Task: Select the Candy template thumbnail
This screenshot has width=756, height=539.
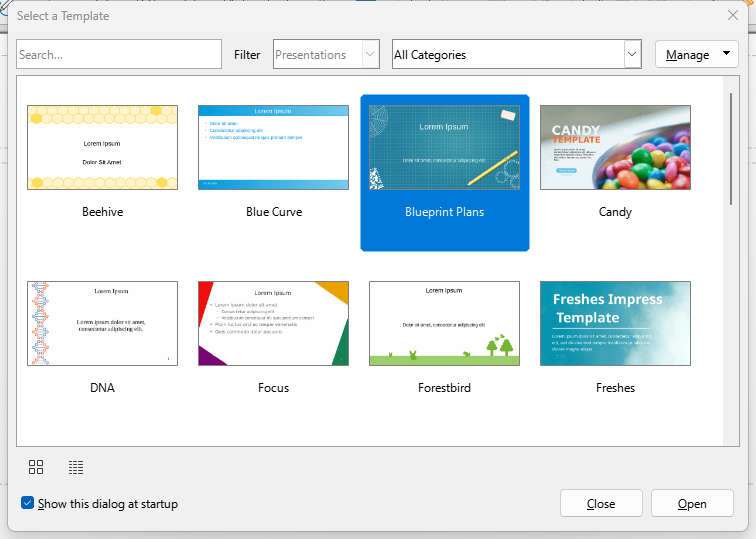Action: [615, 147]
